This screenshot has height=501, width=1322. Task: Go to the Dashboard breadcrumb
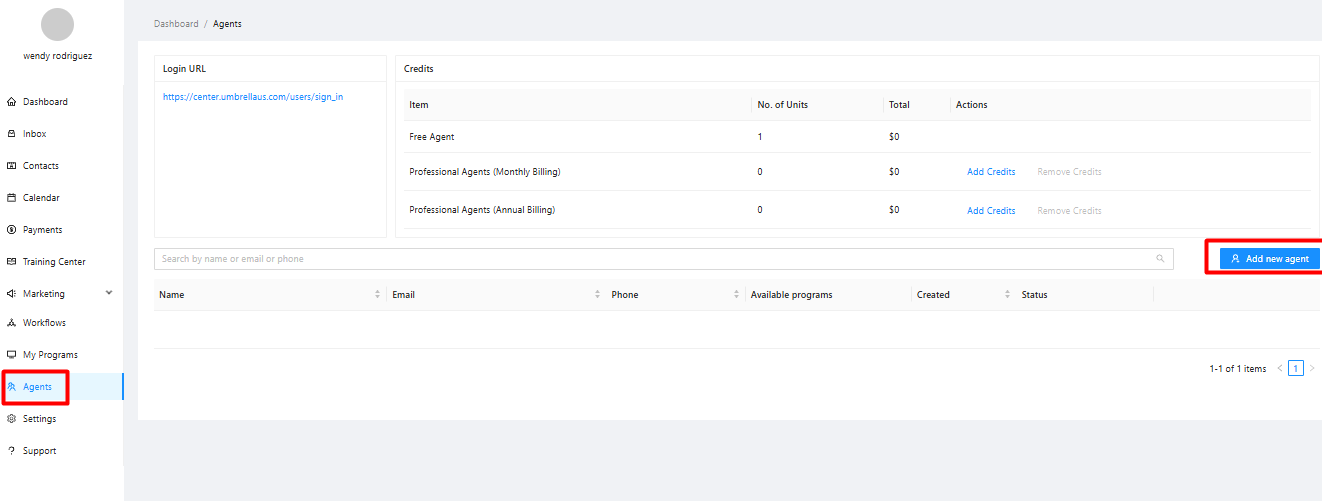tap(176, 24)
